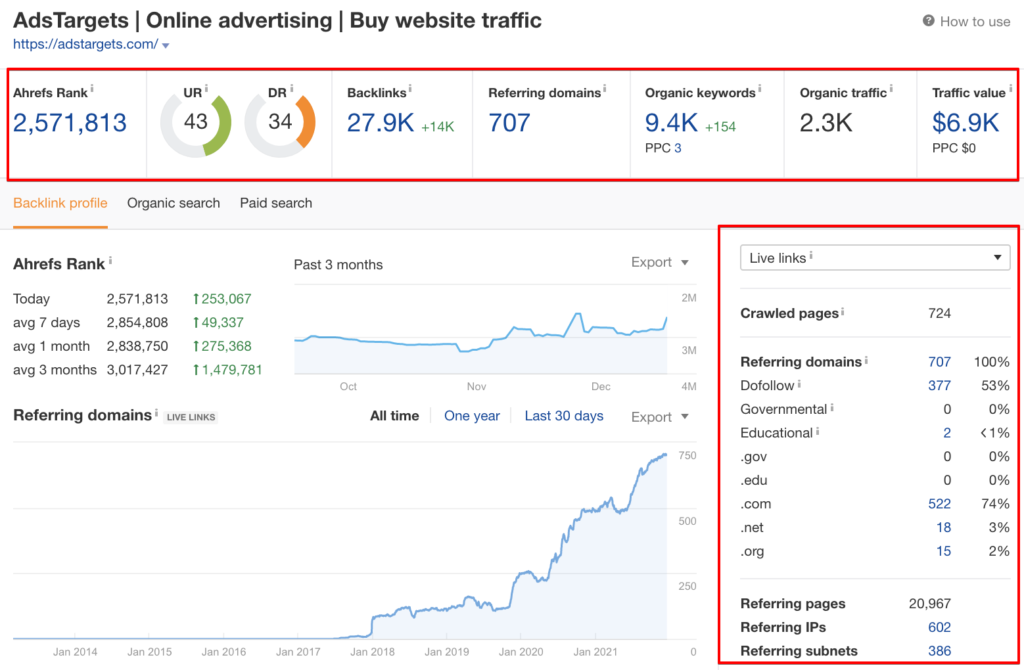Click the .net domains count 18
1024x670 pixels.
pyautogui.click(x=943, y=528)
